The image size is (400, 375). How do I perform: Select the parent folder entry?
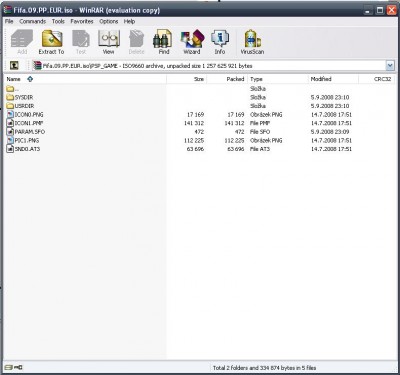click(x=12, y=89)
